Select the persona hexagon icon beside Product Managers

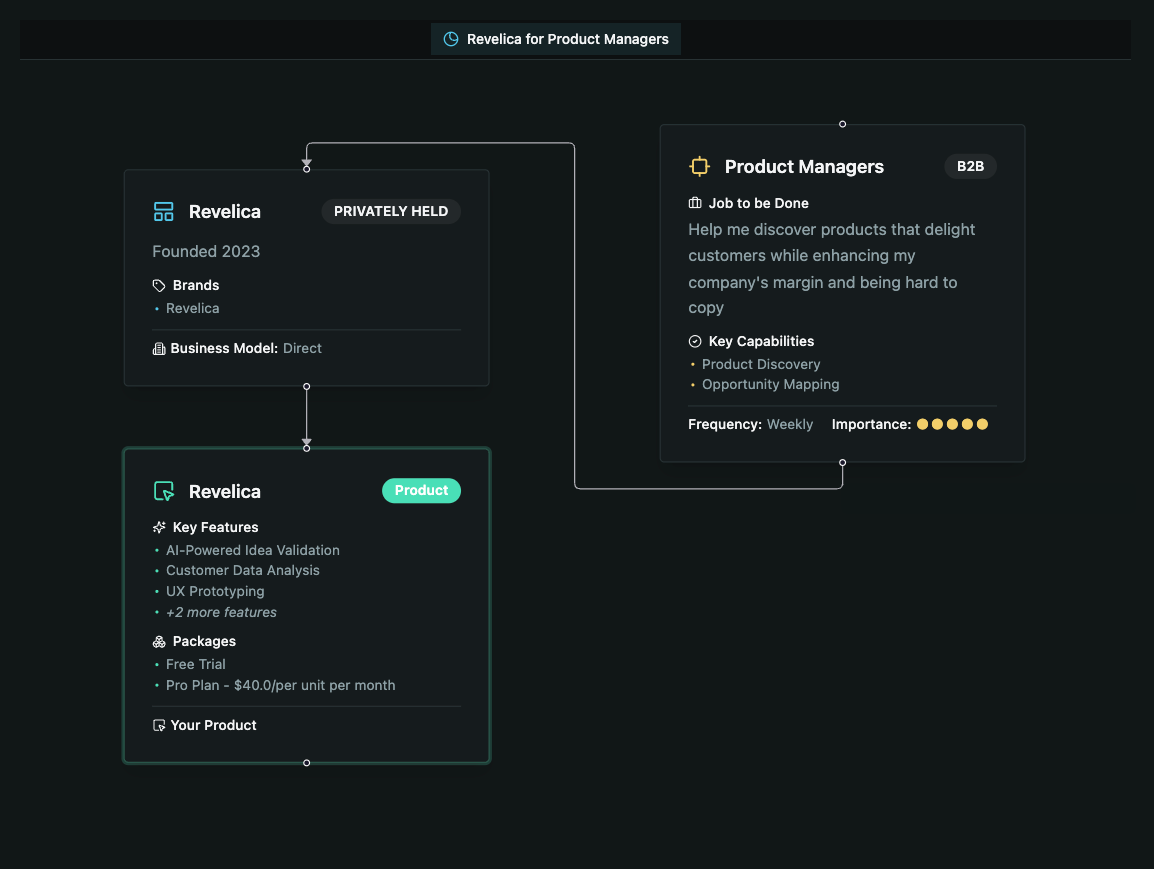point(699,167)
